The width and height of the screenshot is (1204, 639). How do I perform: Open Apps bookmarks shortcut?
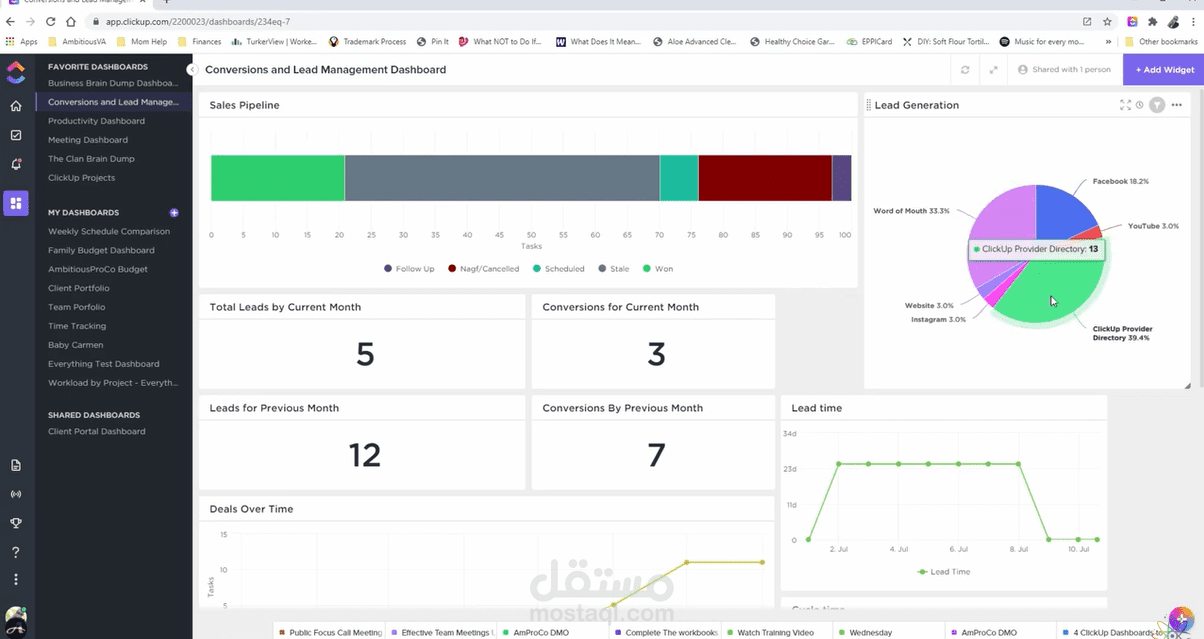click(x=21, y=42)
